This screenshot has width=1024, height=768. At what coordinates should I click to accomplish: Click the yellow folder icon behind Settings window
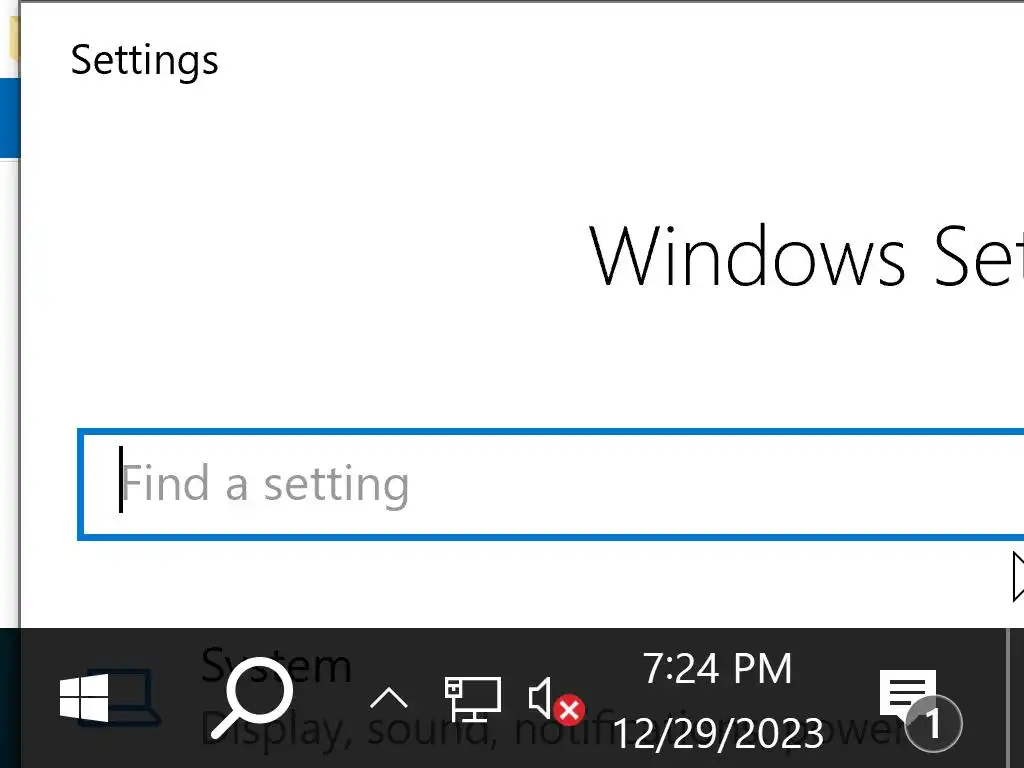click(12, 38)
